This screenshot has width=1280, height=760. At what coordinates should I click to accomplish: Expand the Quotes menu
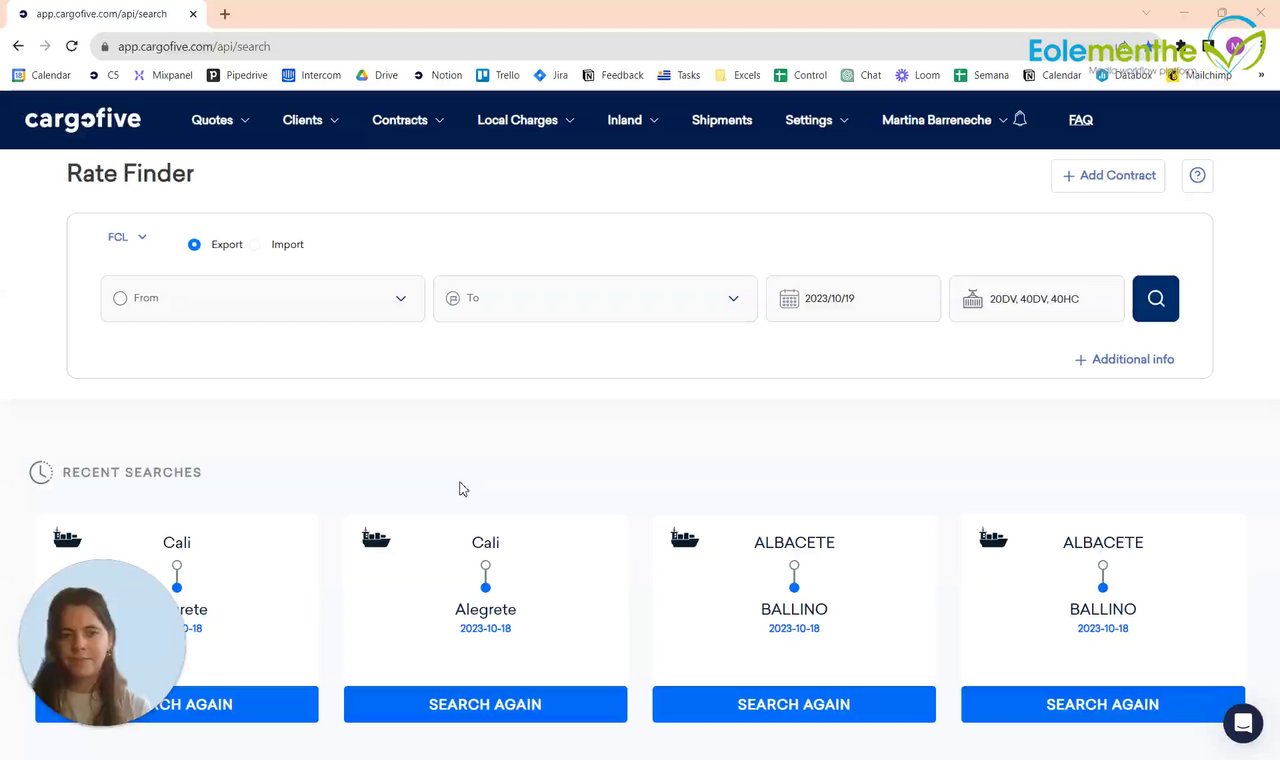pyautogui.click(x=220, y=119)
